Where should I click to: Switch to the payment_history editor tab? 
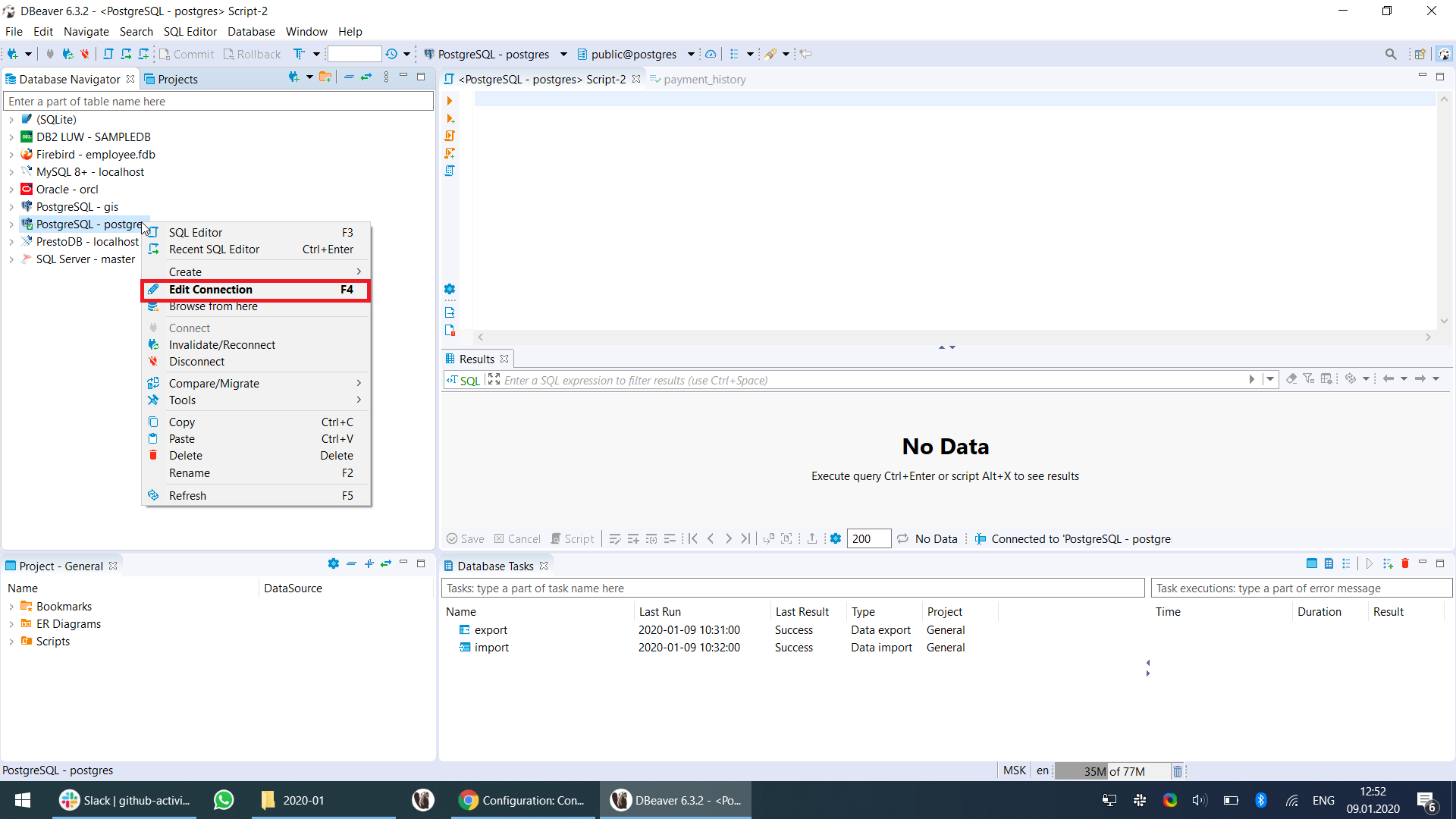(698, 80)
